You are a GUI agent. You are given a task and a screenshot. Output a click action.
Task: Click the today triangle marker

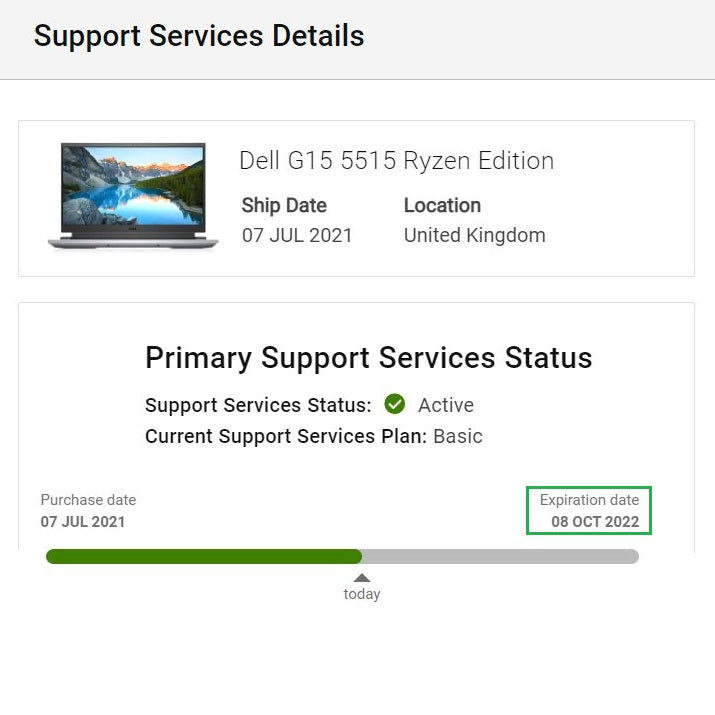pyautogui.click(x=362, y=578)
